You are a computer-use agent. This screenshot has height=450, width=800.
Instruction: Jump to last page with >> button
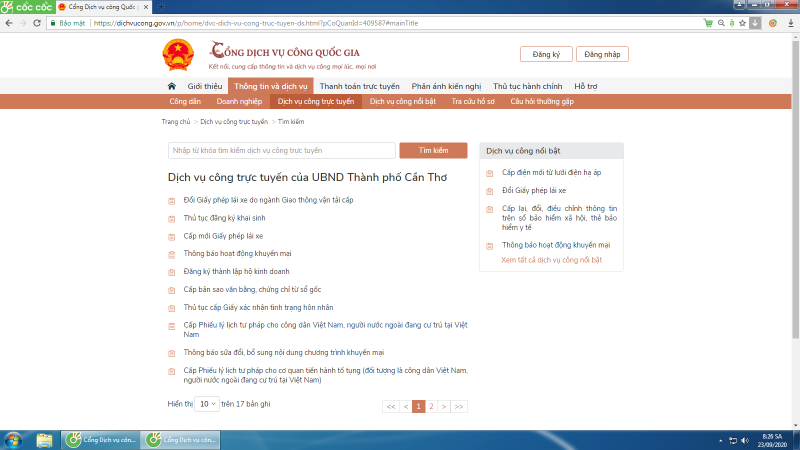(459, 407)
